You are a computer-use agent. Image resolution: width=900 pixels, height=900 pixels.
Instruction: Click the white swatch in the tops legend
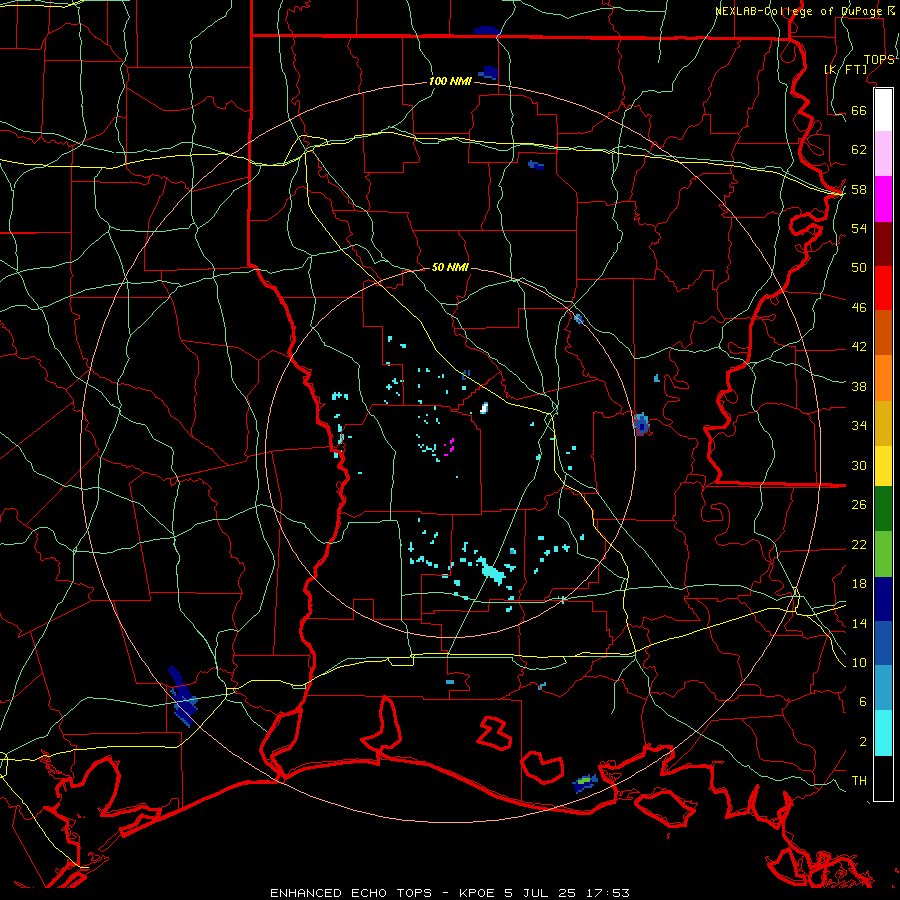tap(883, 110)
